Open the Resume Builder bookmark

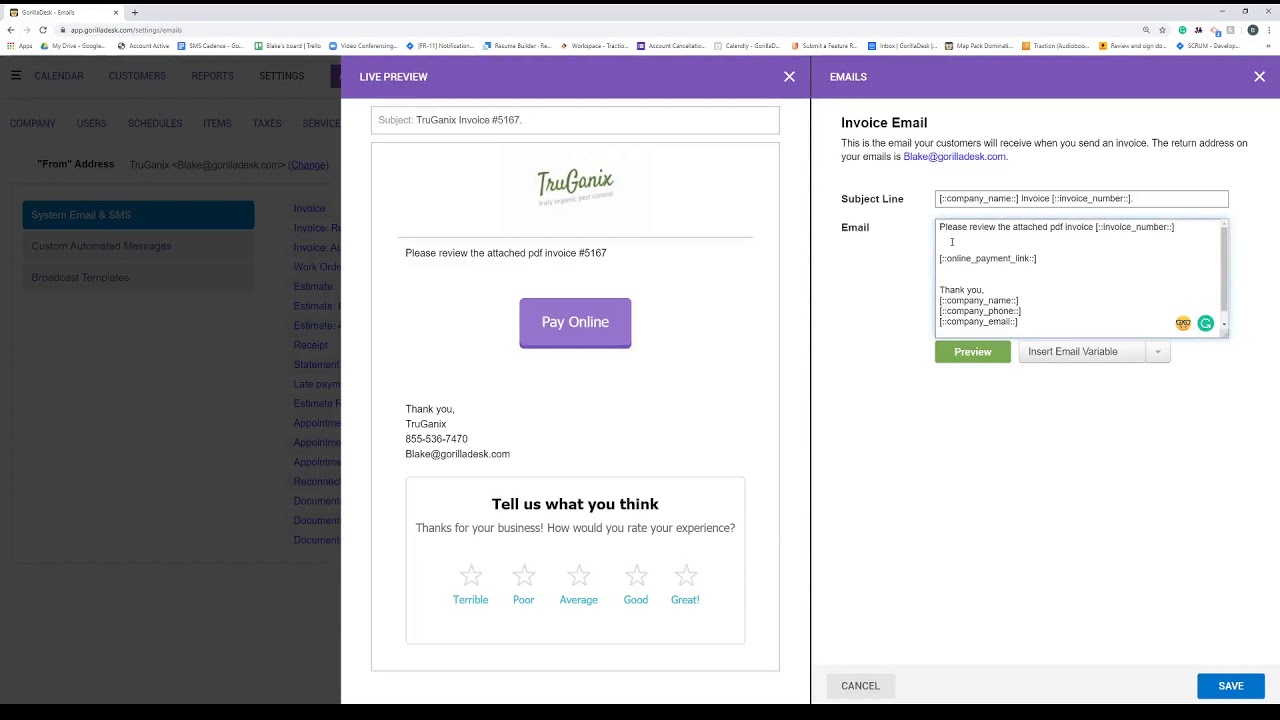[516, 46]
